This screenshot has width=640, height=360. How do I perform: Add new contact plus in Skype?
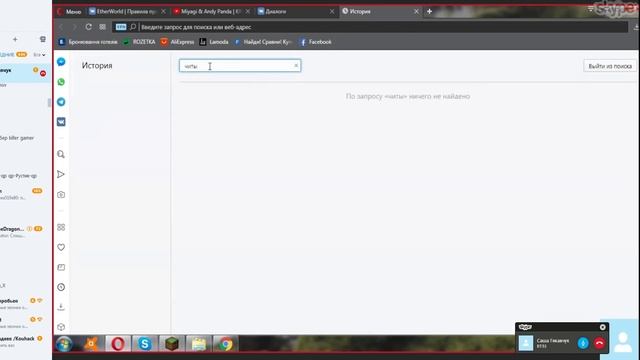point(15,39)
